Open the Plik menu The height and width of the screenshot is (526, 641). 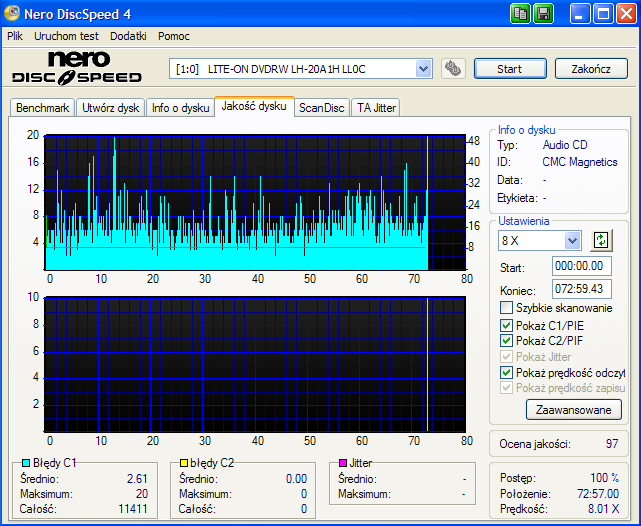click(15, 36)
